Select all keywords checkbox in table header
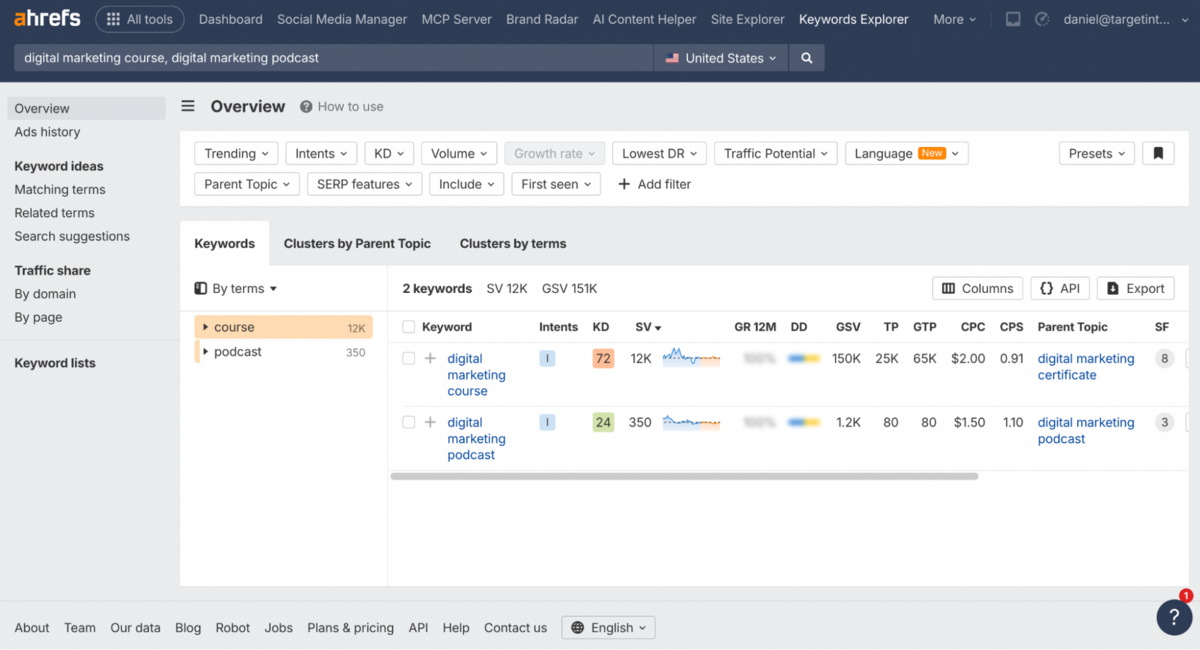Viewport: 1200px width, 650px height. 408,327
